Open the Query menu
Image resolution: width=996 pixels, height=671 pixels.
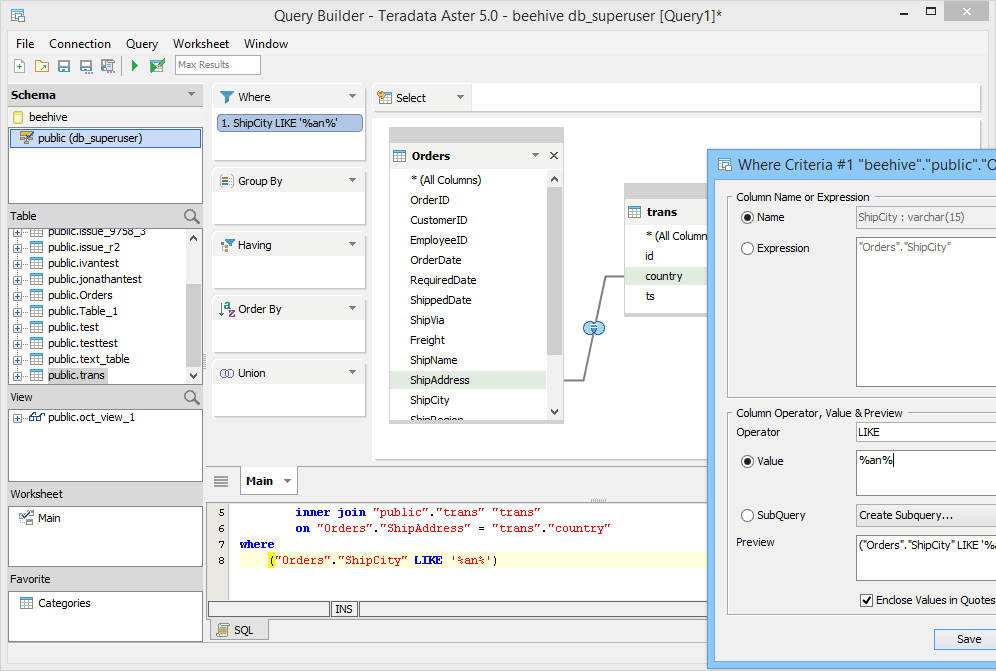pos(142,44)
